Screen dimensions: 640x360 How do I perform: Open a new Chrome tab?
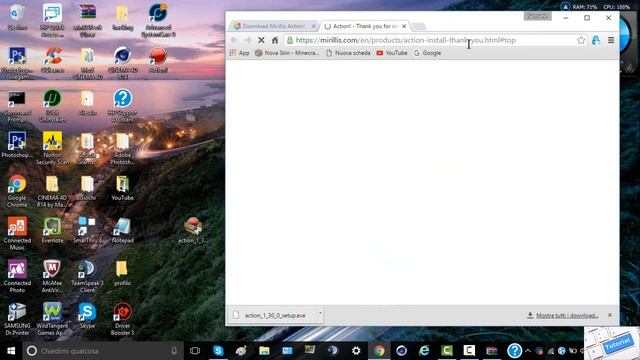[x=419, y=27]
